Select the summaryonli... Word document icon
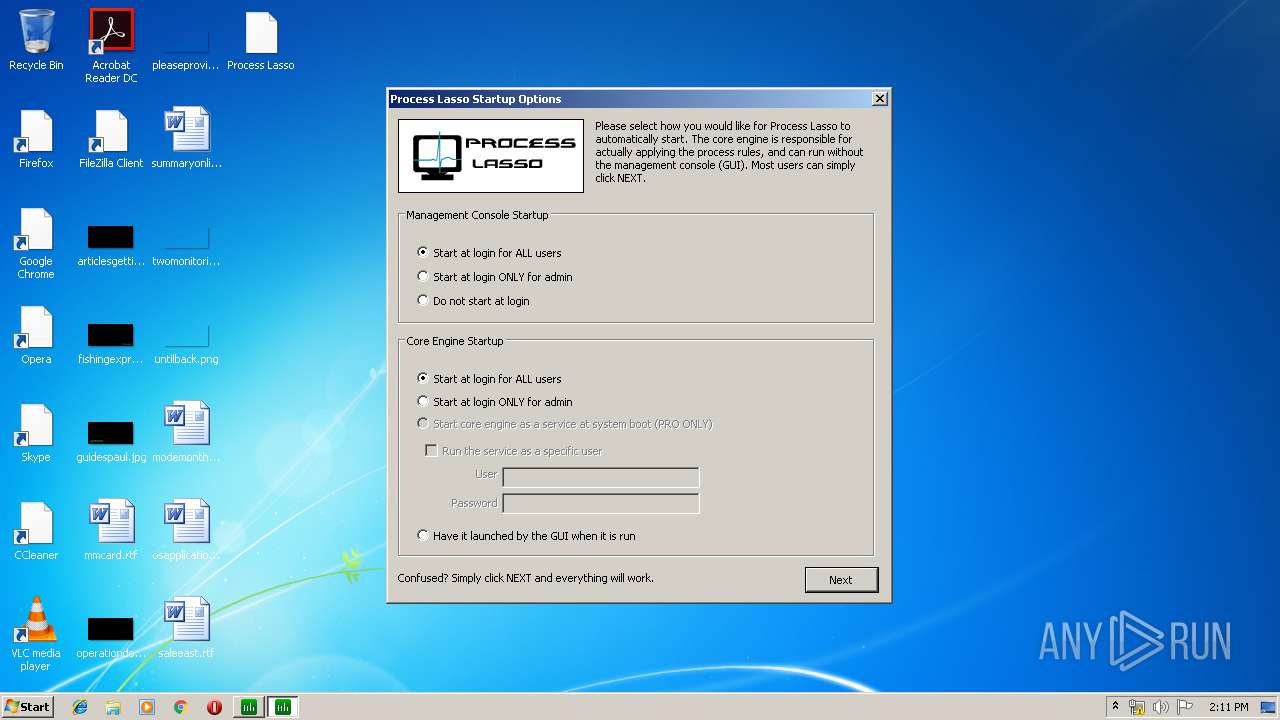Screen dimensions: 1280x720 click(187, 138)
